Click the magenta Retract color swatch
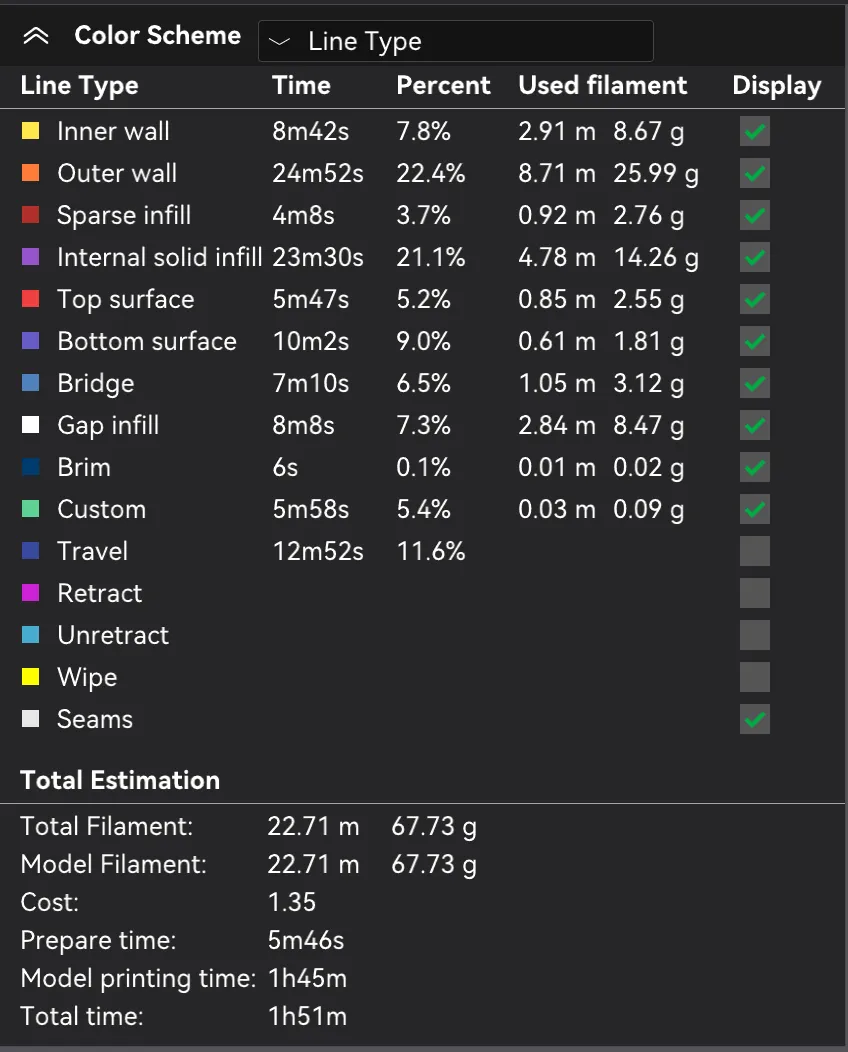The width and height of the screenshot is (848, 1052). (x=31, y=593)
